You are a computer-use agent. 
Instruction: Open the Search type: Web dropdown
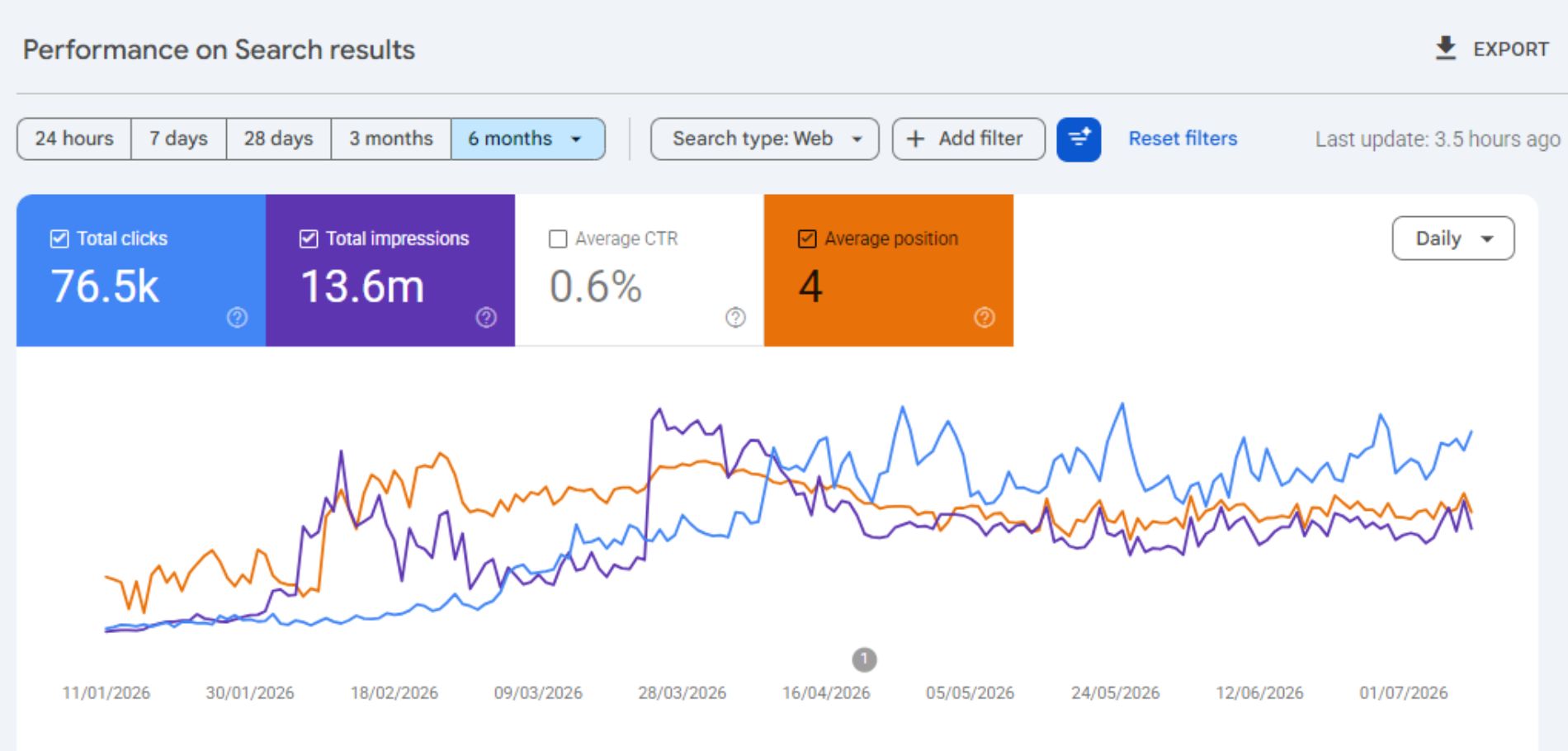pos(764,139)
